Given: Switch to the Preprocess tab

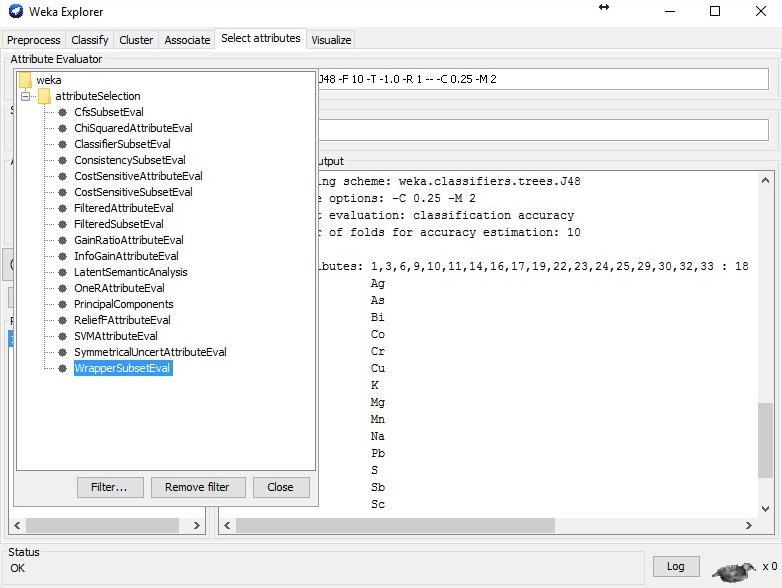Looking at the screenshot, I should pos(33,40).
